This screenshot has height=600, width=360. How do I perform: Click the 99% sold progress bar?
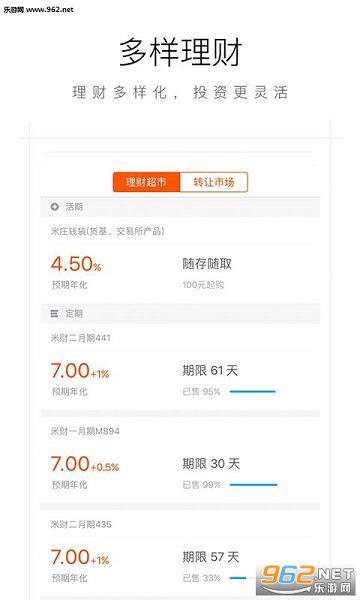[253, 485]
